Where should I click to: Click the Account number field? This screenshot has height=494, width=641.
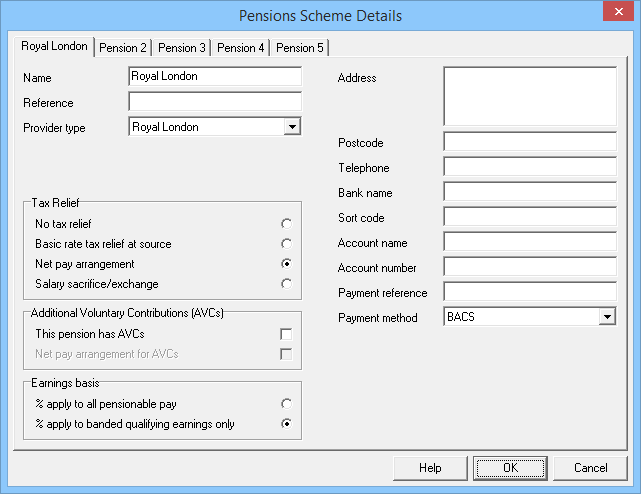[530, 267]
